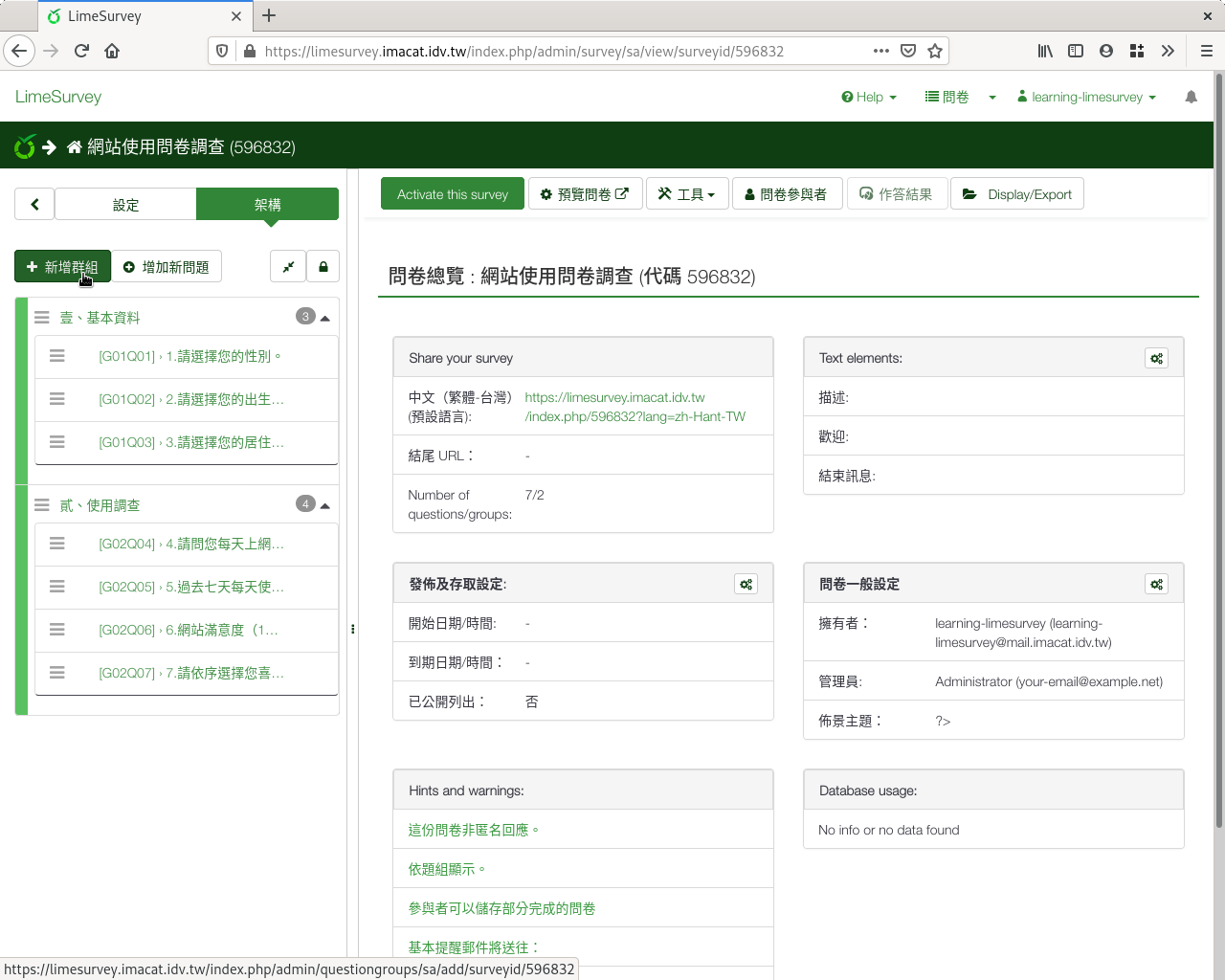Click collapse-all question groups icon
Screen dimensions: 1225x980
[288, 267]
